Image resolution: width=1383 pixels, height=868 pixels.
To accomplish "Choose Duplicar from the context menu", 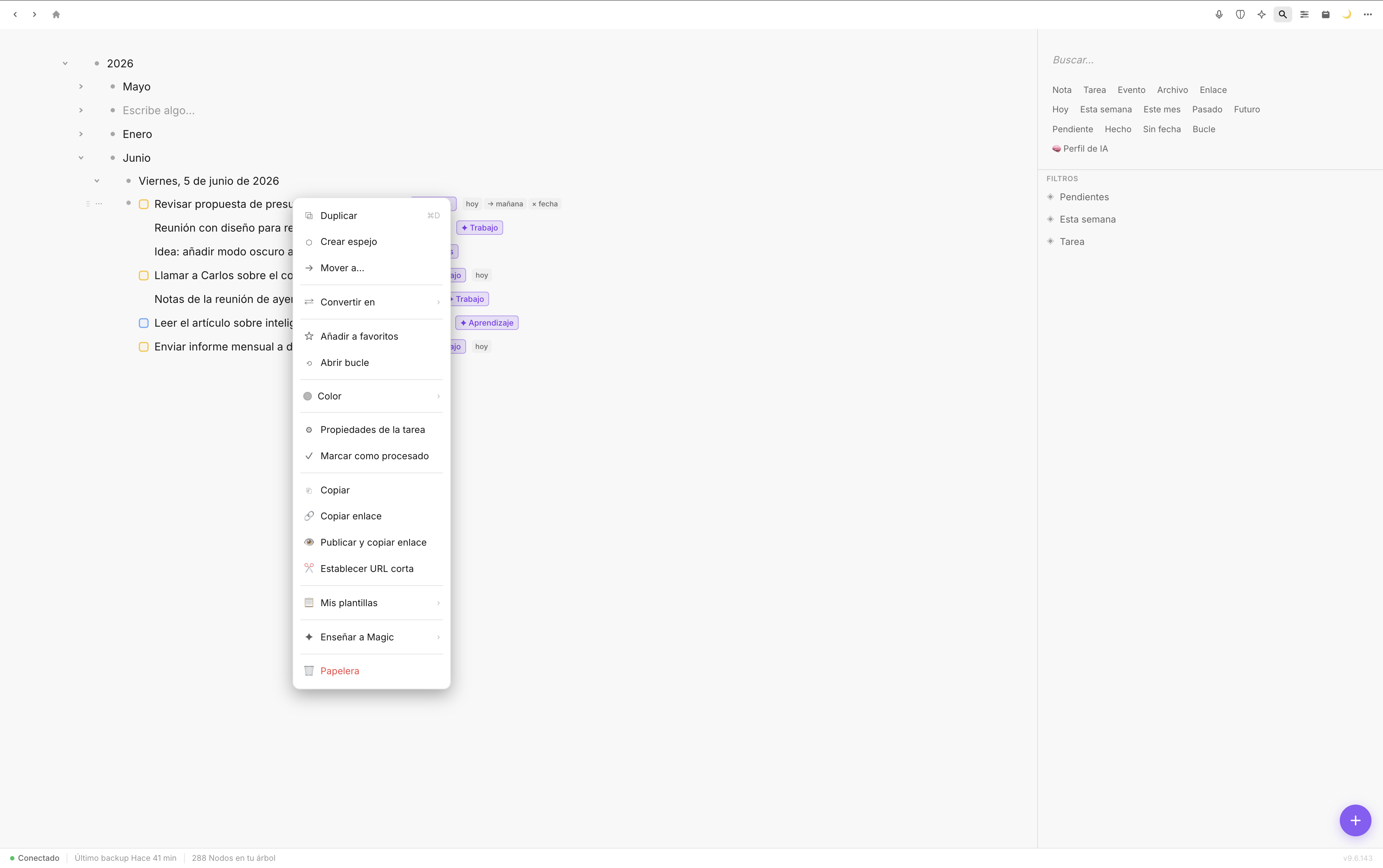I will click(371, 216).
